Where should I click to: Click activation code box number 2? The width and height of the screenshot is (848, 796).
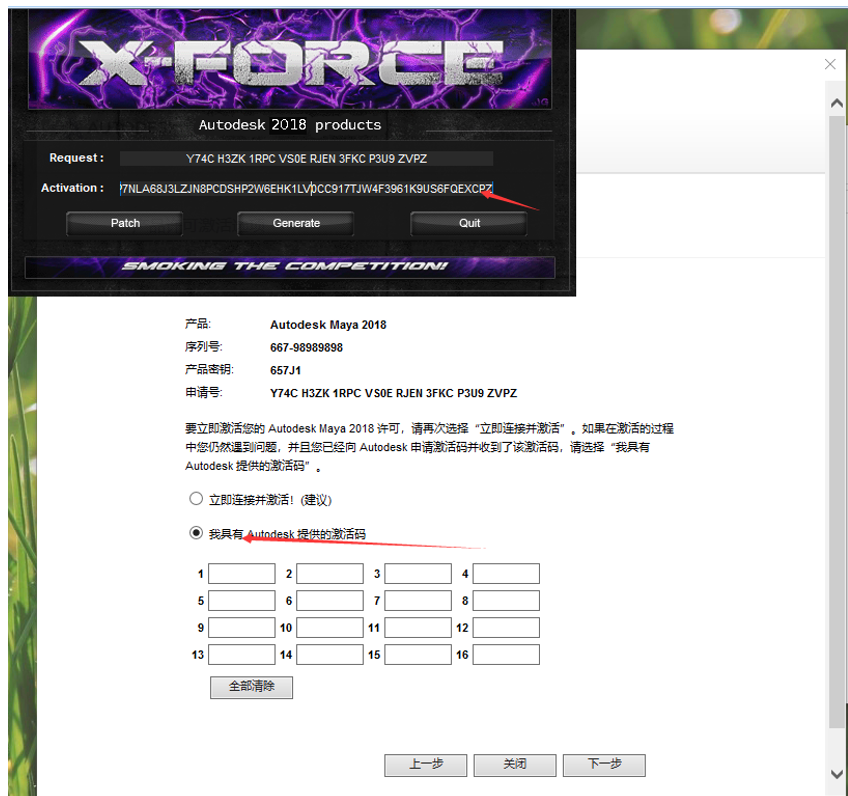coord(330,574)
